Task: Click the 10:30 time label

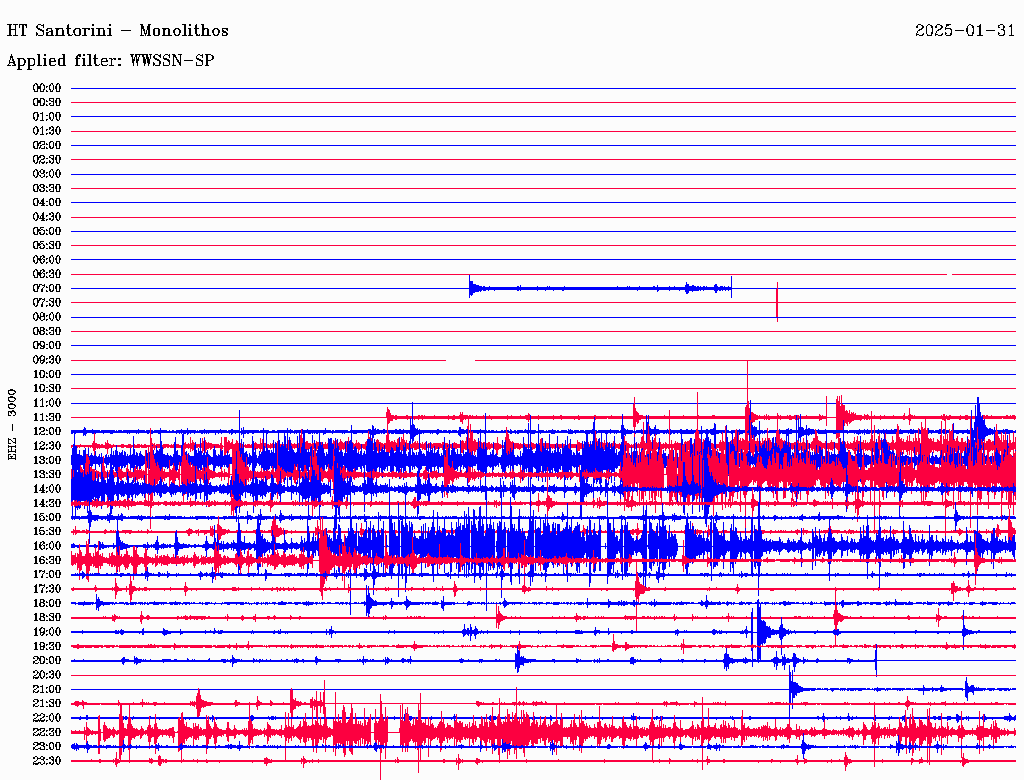Action: coord(47,389)
